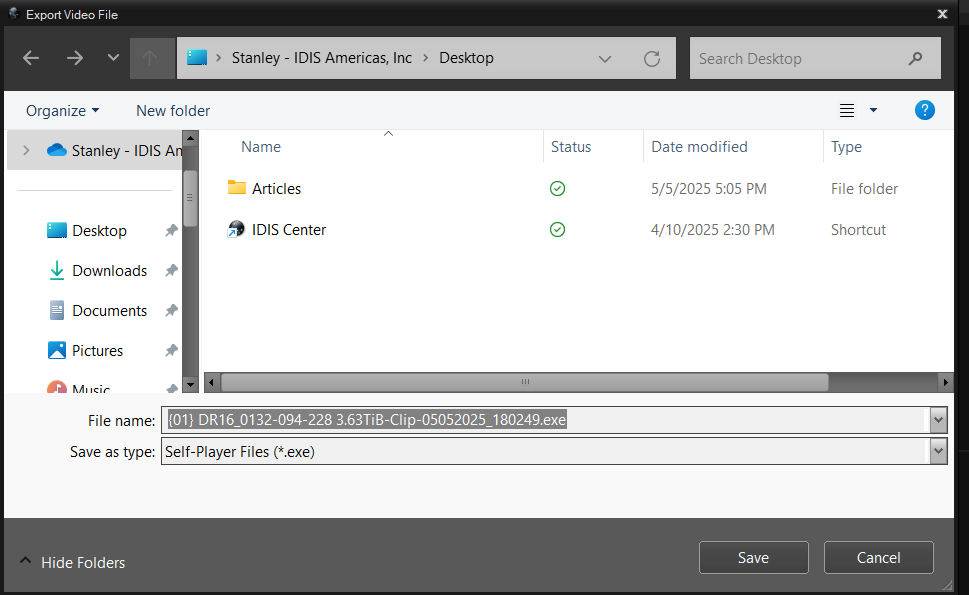Click the Articles folder icon
969x595 pixels.
(237, 188)
